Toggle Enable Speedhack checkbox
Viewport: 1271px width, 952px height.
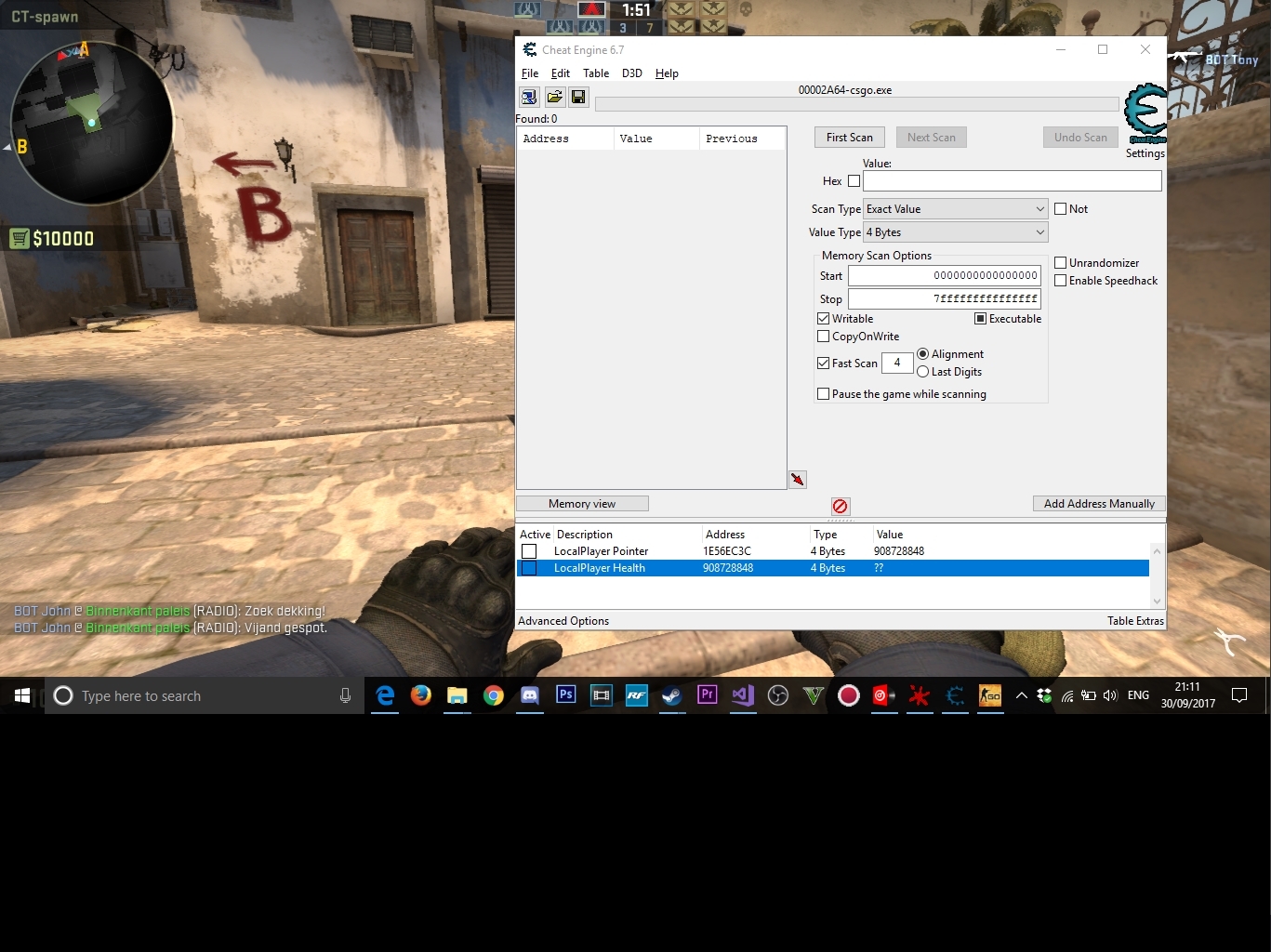(1060, 281)
